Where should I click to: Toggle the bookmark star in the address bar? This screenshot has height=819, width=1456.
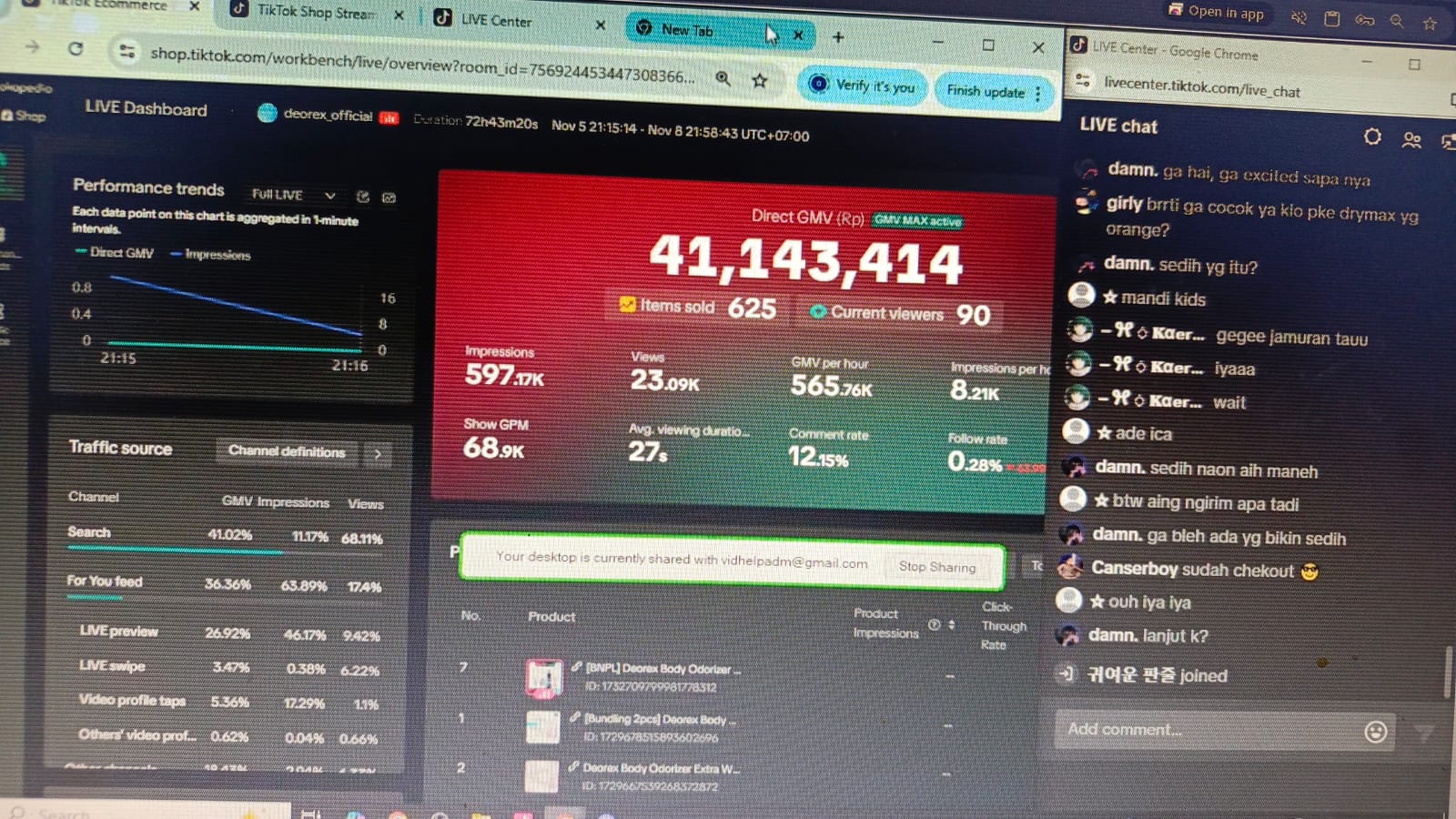click(x=761, y=80)
